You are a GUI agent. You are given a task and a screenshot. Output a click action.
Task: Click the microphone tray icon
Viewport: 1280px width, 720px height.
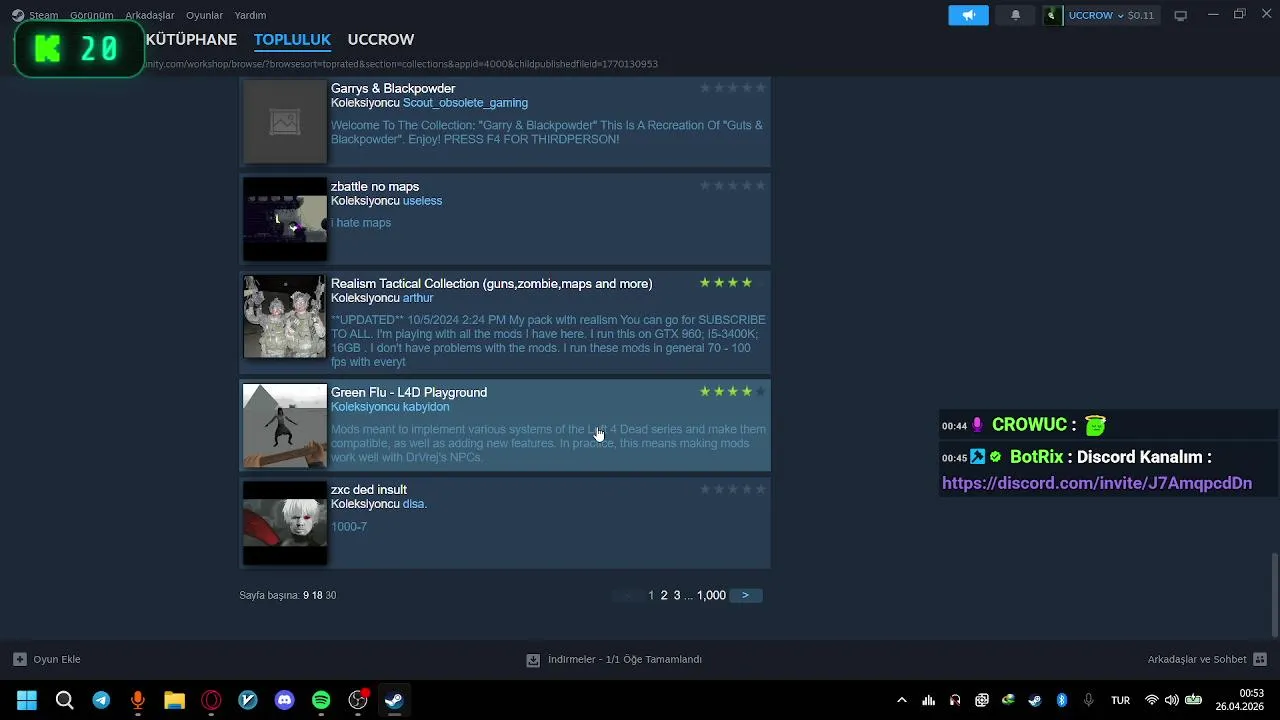[1089, 700]
